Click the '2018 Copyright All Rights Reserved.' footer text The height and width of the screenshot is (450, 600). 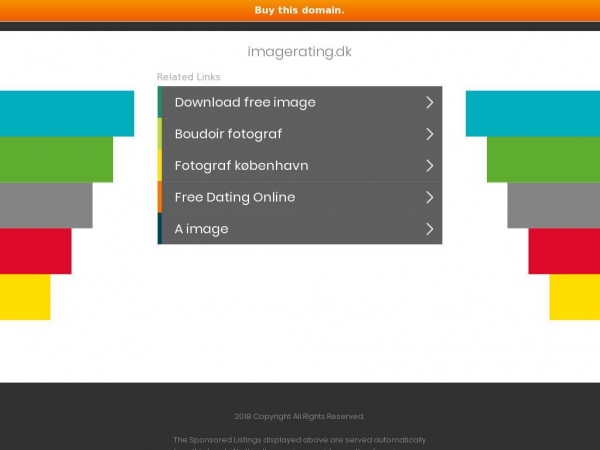pyautogui.click(x=299, y=416)
